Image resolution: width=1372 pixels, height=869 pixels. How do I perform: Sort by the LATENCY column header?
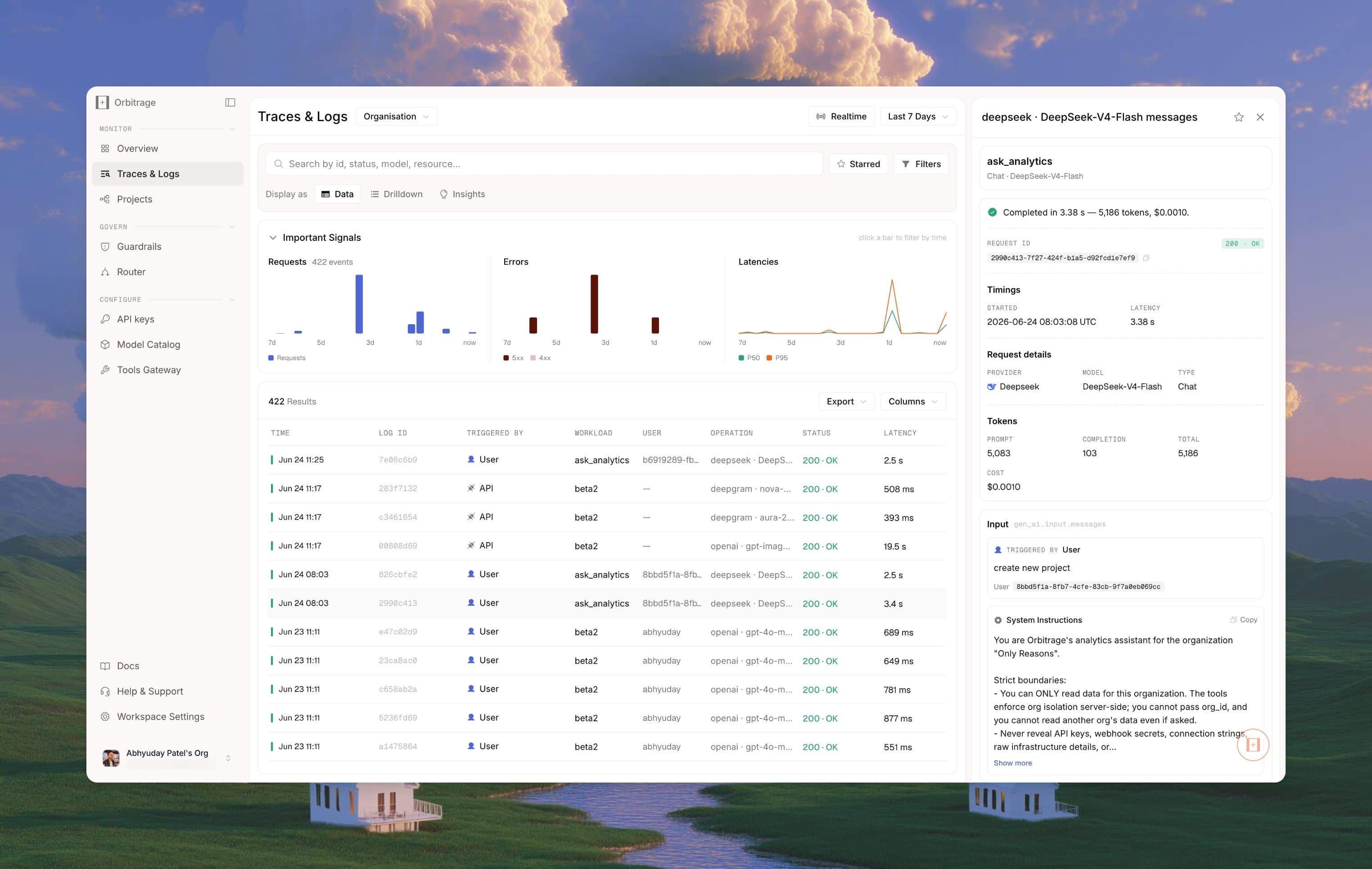click(x=900, y=433)
